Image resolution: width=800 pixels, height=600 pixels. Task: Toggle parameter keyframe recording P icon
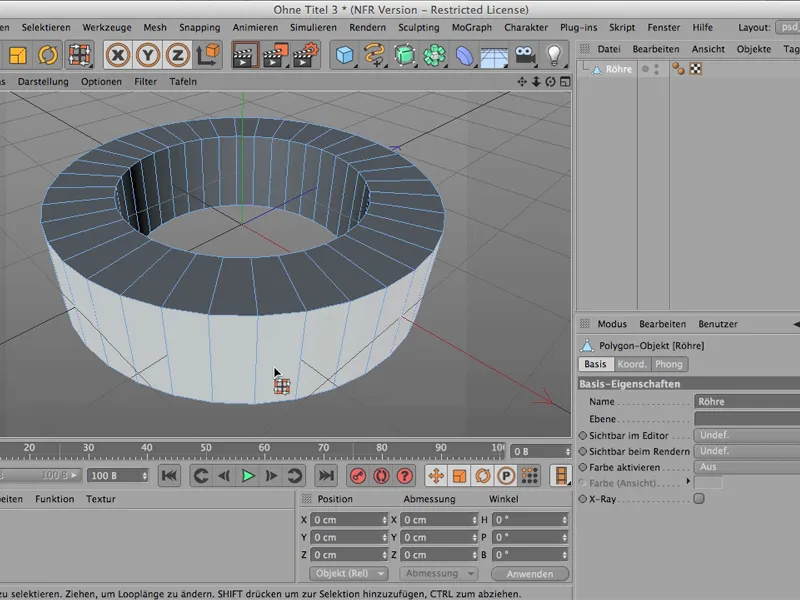tap(506, 476)
